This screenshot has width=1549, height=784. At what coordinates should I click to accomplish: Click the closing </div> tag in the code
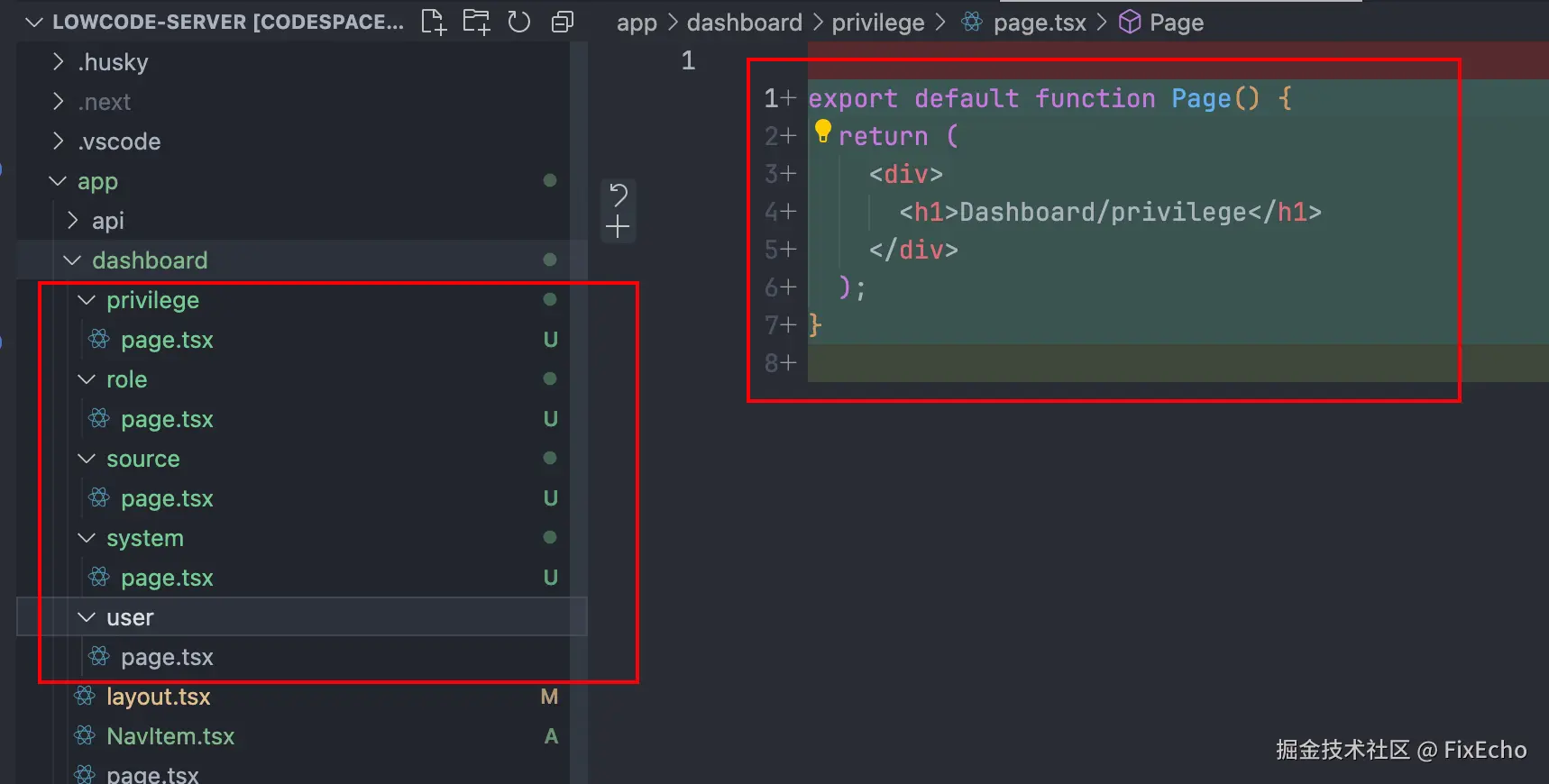[913, 250]
